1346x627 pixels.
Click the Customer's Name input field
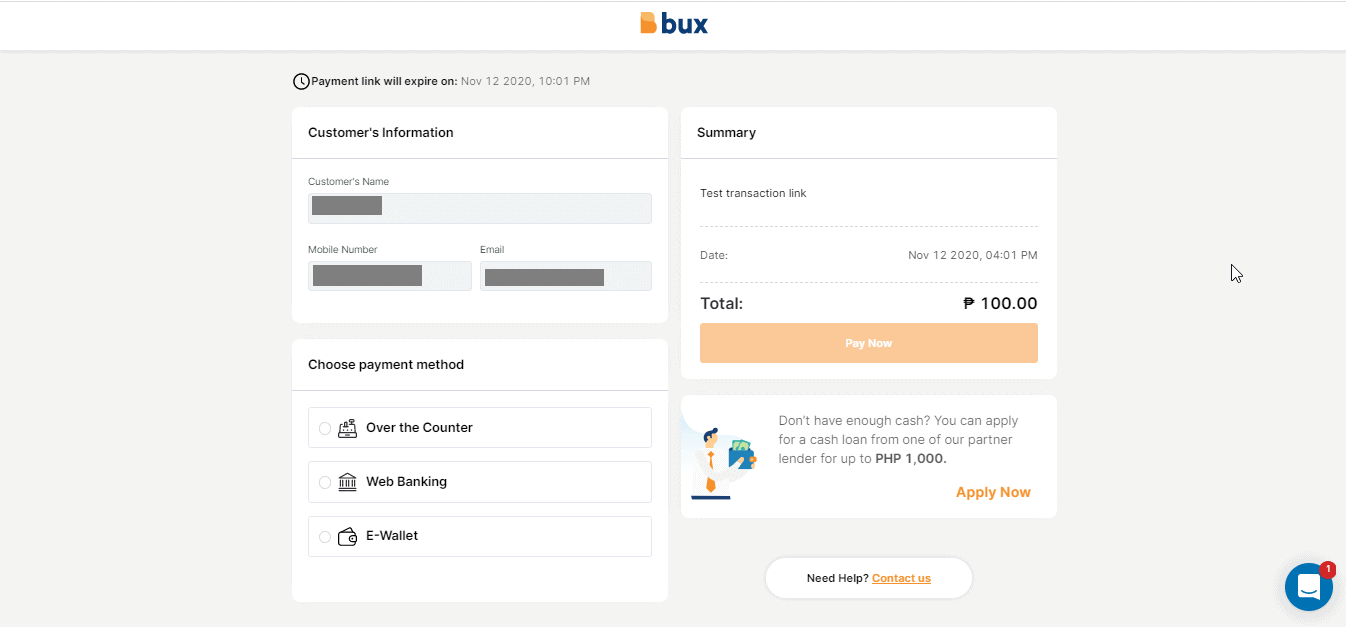pos(479,208)
